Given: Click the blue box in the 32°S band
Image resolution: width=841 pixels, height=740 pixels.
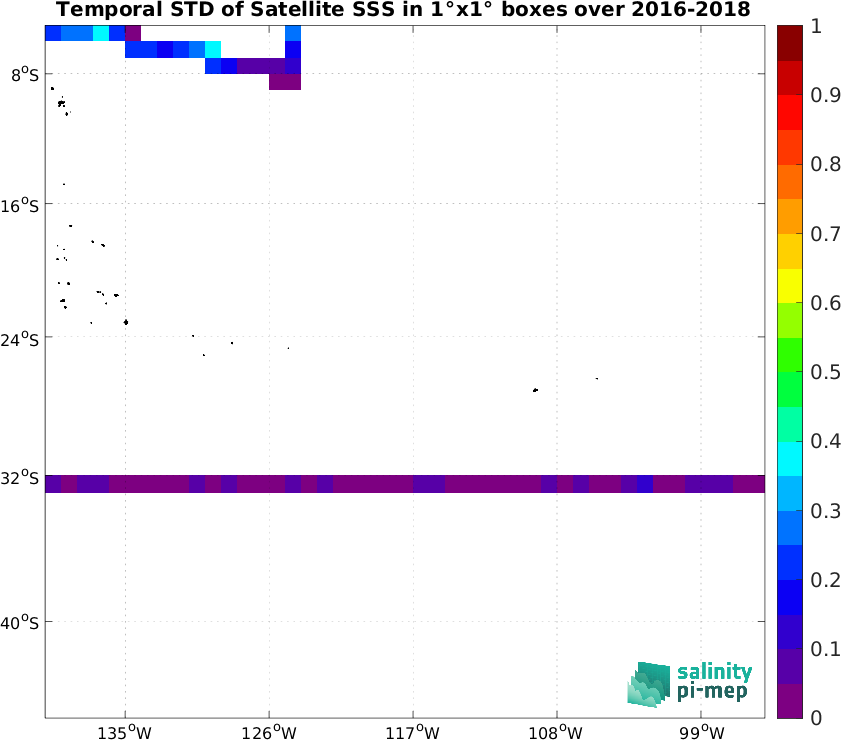Looking at the screenshot, I should (645, 484).
